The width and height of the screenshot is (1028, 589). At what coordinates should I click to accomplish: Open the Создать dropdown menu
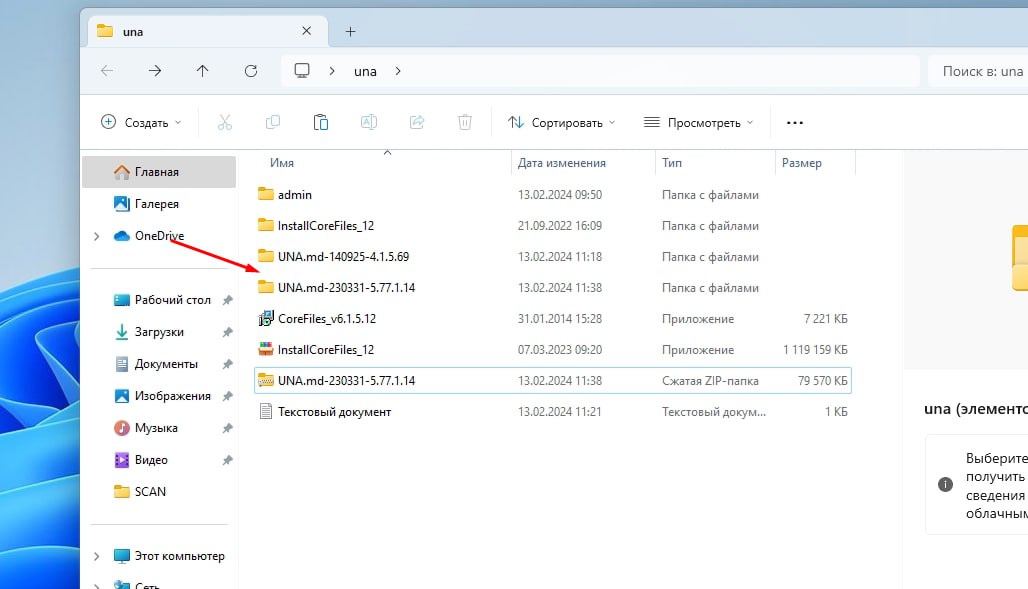click(x=141, y=123)
